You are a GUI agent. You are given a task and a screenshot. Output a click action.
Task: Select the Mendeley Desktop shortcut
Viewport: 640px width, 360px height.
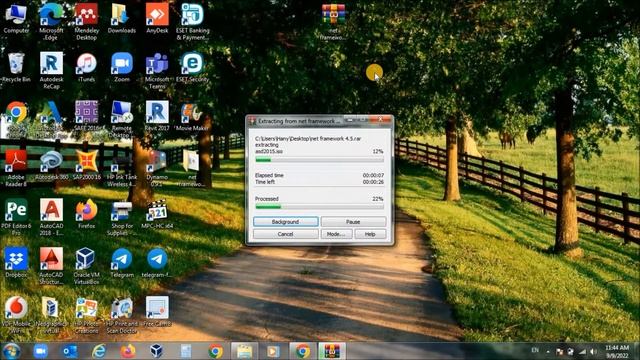pyautogui.click(x=86, y=22)
